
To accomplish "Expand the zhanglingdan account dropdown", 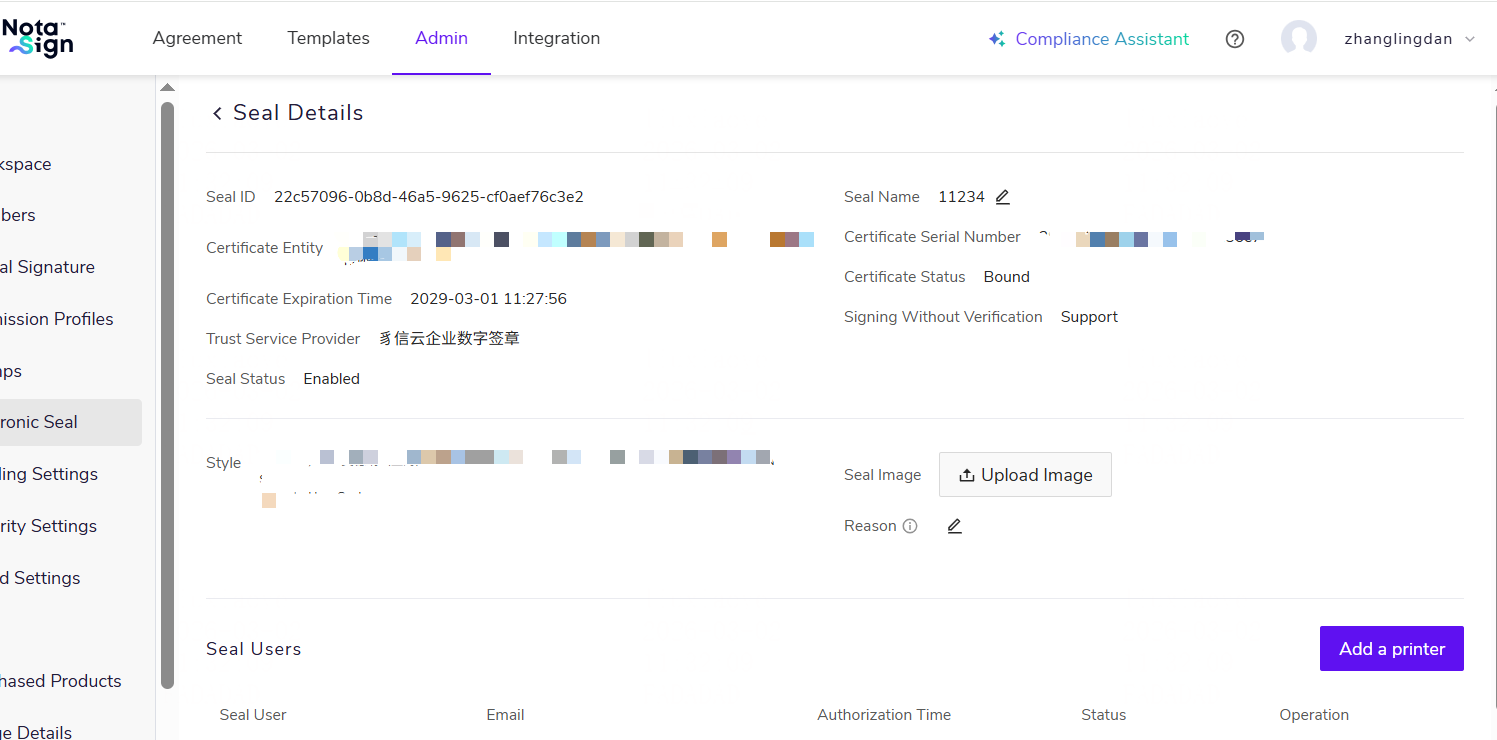I will pyautogui.click(x=1469, y=39).
